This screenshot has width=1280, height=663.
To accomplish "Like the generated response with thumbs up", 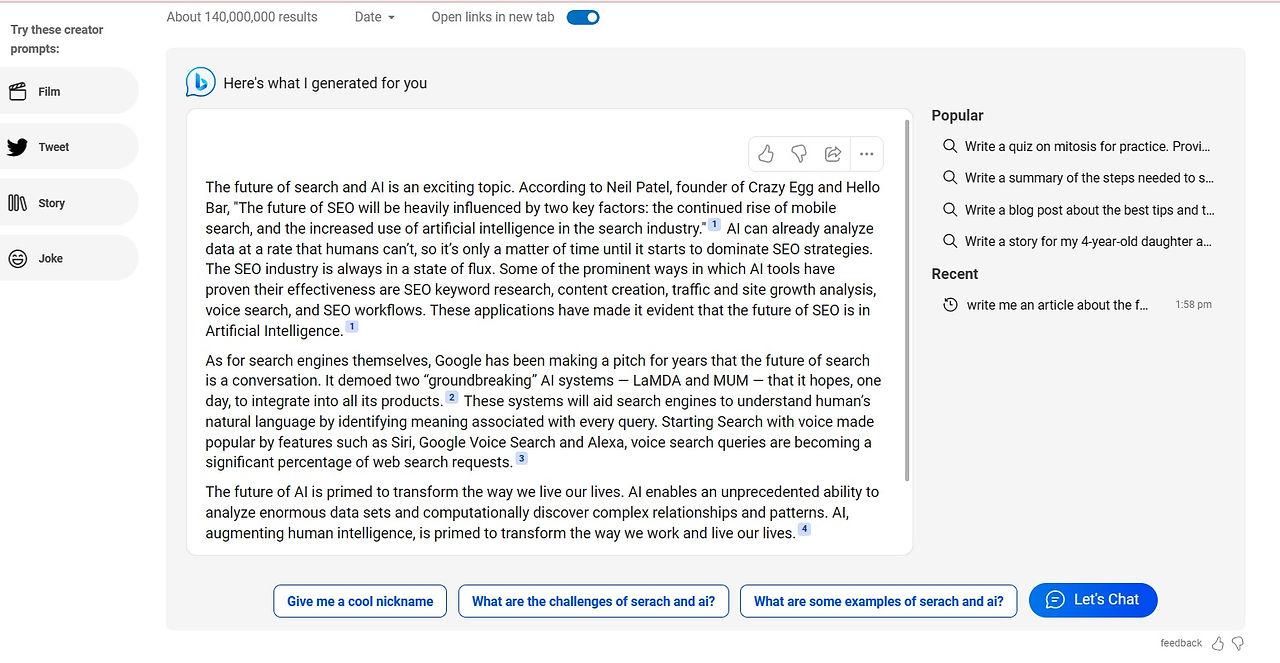I will (x=766, y=154).
